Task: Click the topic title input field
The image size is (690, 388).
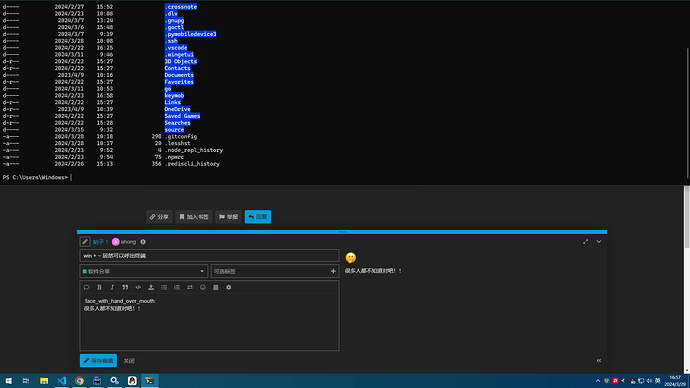Action: coord(209,256)
